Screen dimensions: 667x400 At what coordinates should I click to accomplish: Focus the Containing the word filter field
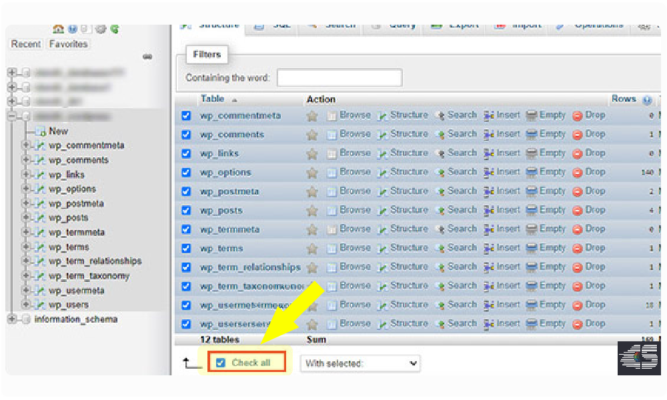[x=339, y=78]
